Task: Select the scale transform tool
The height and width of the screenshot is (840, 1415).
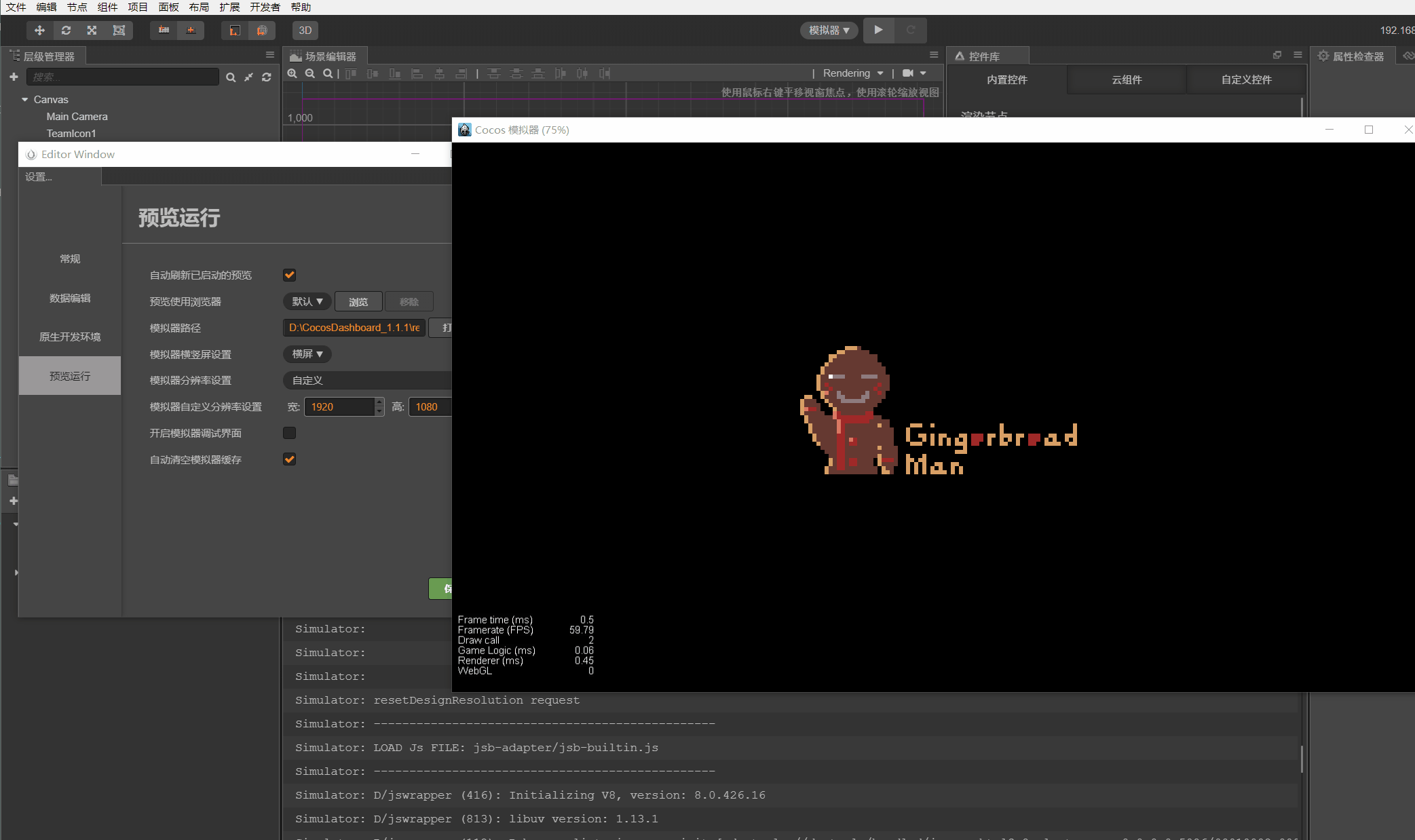Action: click(92, 31)
